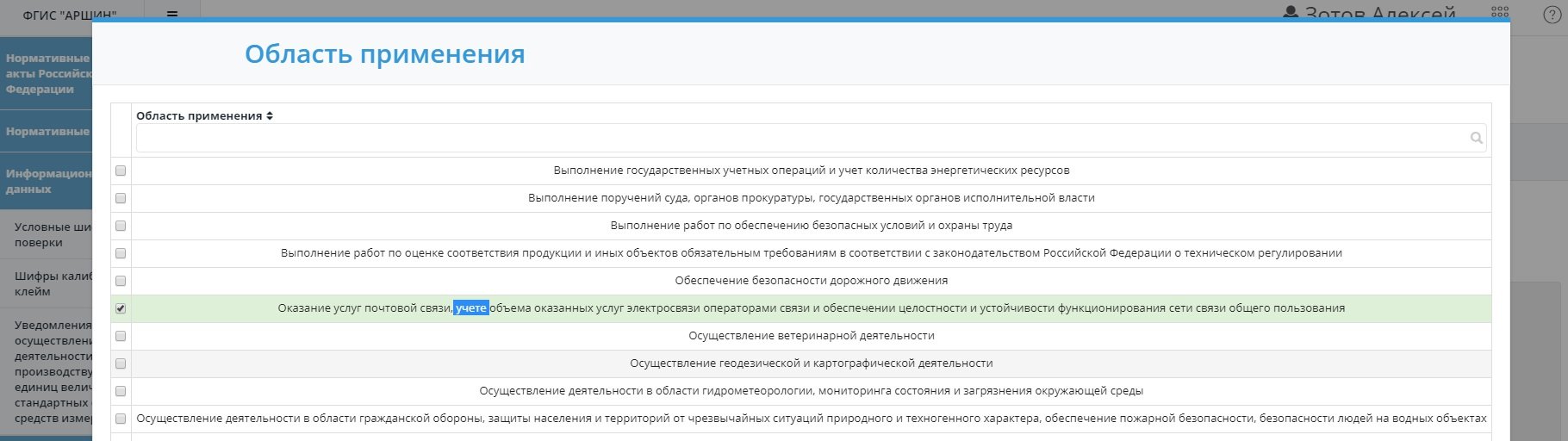The height and width of the screenshot is (441, 1568).
Task: Expand Нормативные акты Российской Федерации sidebar section
Action: [x=47, y=73]
